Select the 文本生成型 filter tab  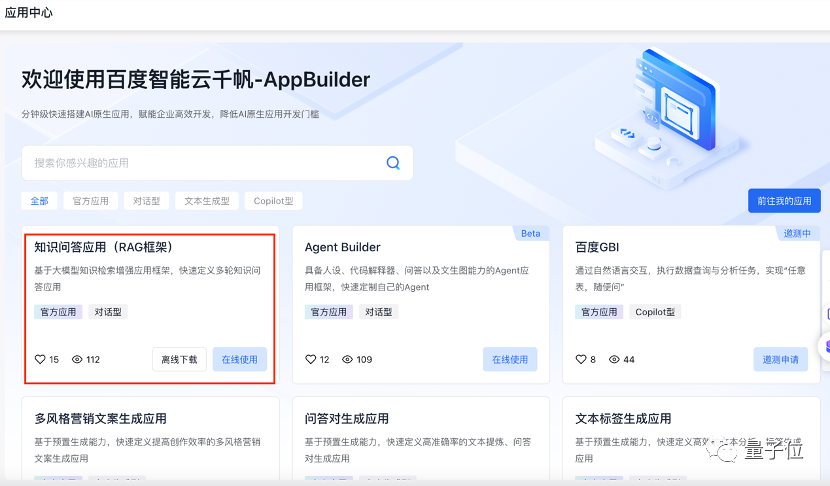[x=207, y=201]
